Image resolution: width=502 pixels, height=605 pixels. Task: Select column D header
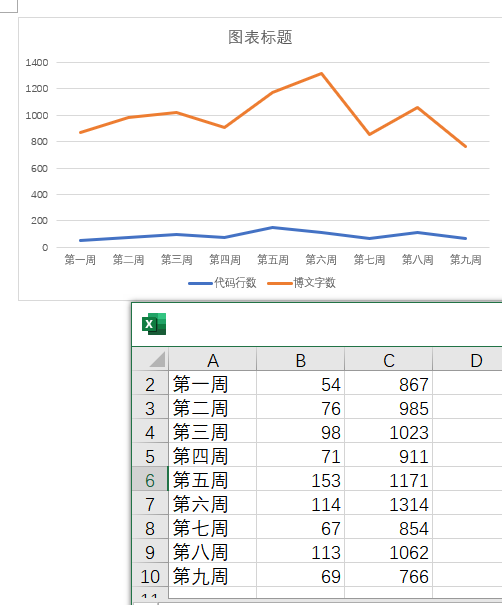coord(468,359)
